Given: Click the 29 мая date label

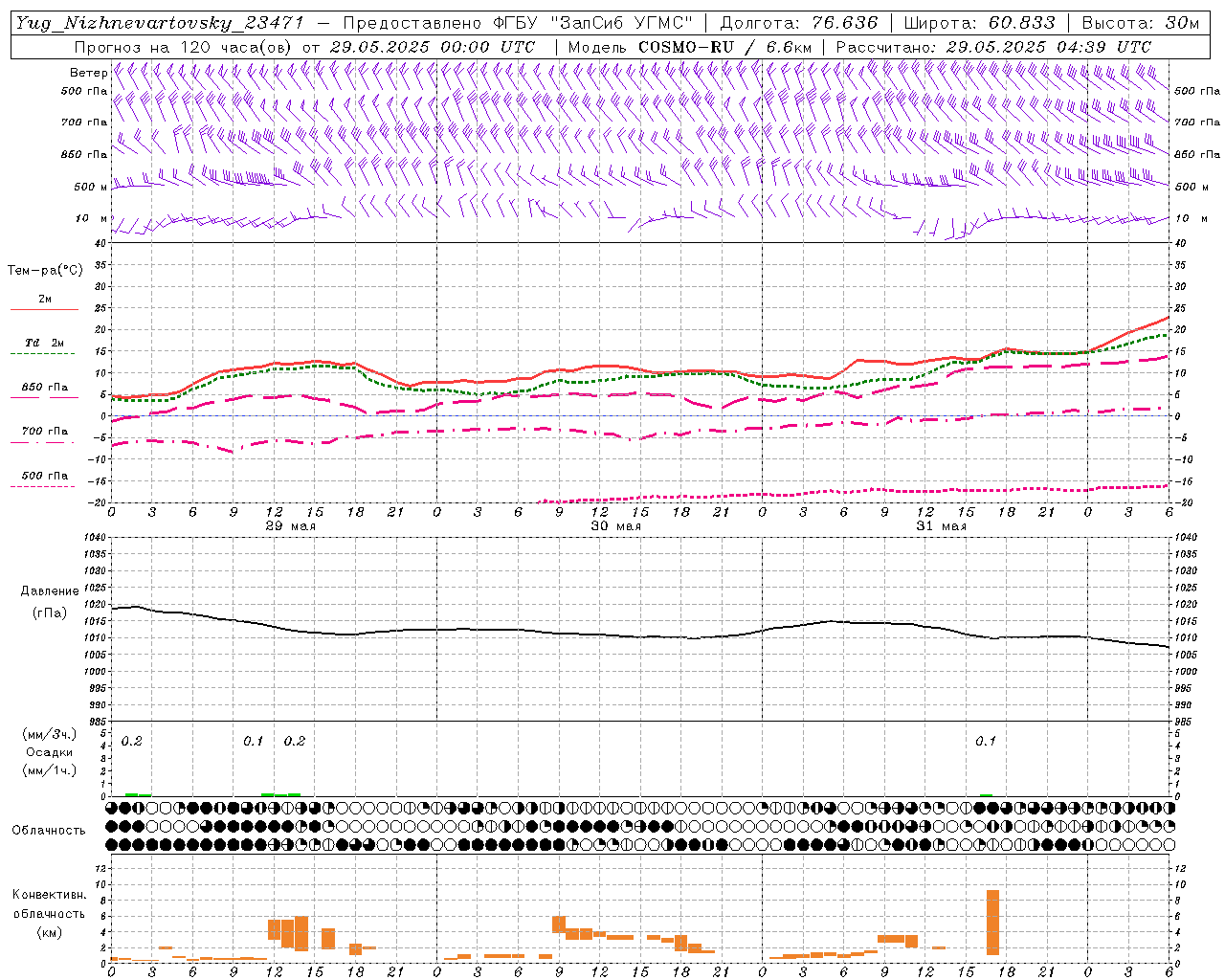Looking at the screenshot, I should click(x=290, y=526).
